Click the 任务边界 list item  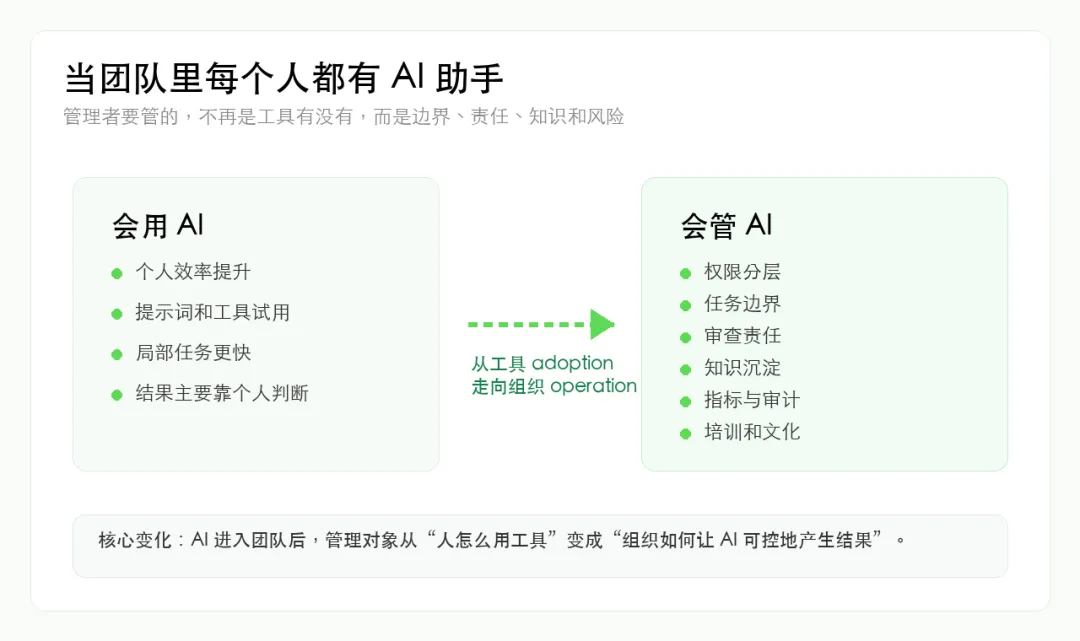[742, 304]
